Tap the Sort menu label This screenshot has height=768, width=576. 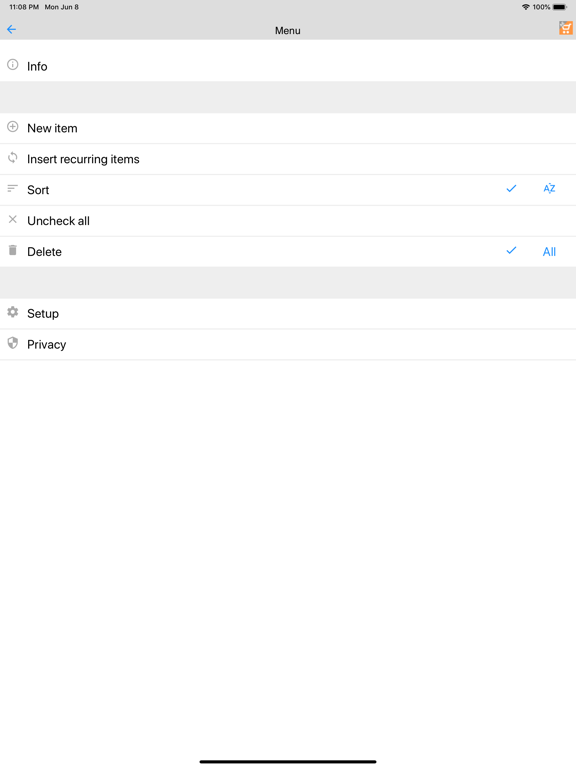38,190
